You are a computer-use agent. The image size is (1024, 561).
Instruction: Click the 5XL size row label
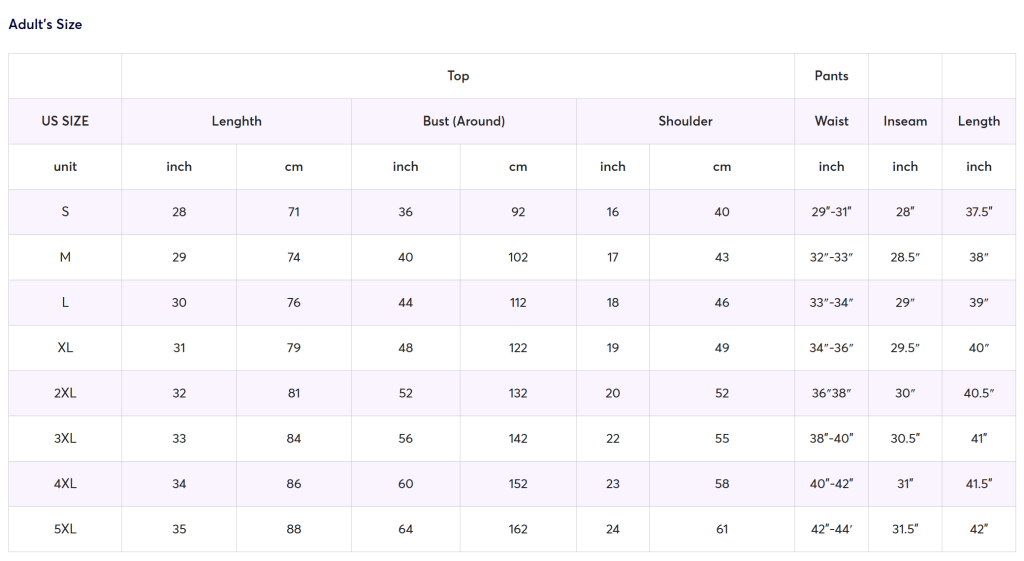coord(65,529)
